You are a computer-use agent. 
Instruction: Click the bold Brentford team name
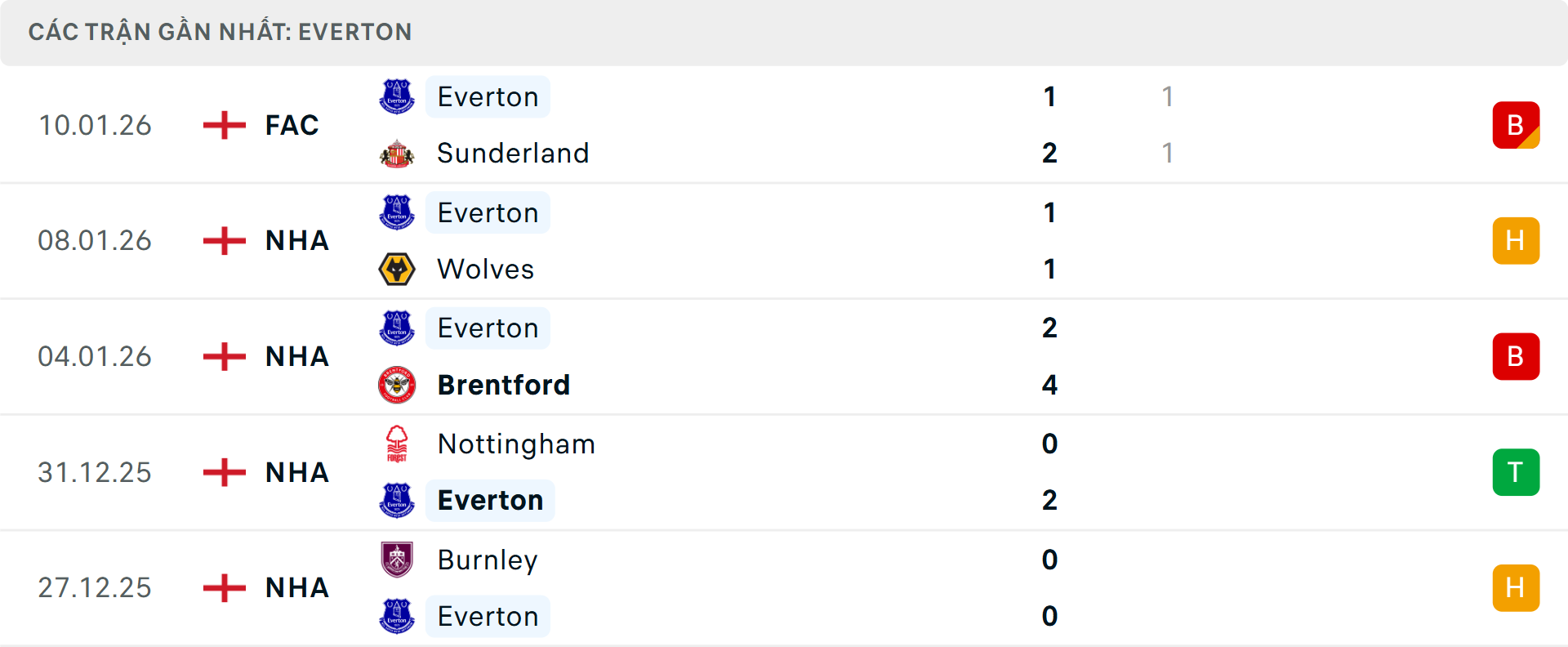pos(504,385)
